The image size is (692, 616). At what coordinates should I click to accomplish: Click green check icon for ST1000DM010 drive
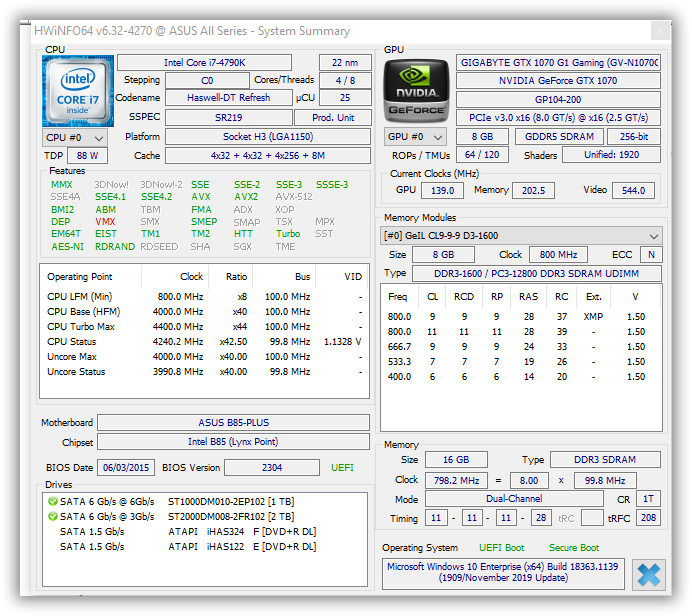pos(53,502)
